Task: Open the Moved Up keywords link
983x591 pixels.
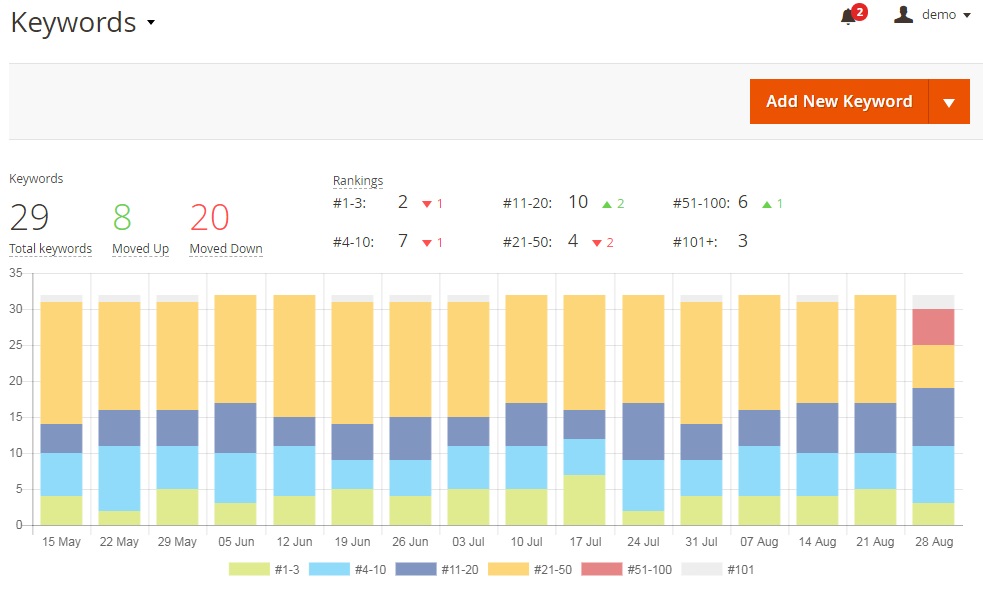Action: [140, 249]
